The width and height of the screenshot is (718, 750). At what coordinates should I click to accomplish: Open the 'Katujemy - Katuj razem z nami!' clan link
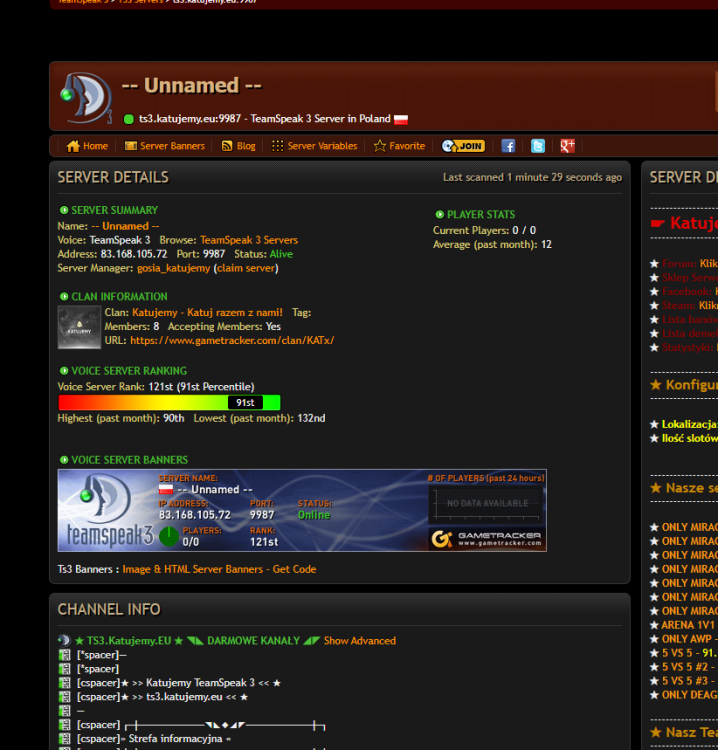click(207, 313)
